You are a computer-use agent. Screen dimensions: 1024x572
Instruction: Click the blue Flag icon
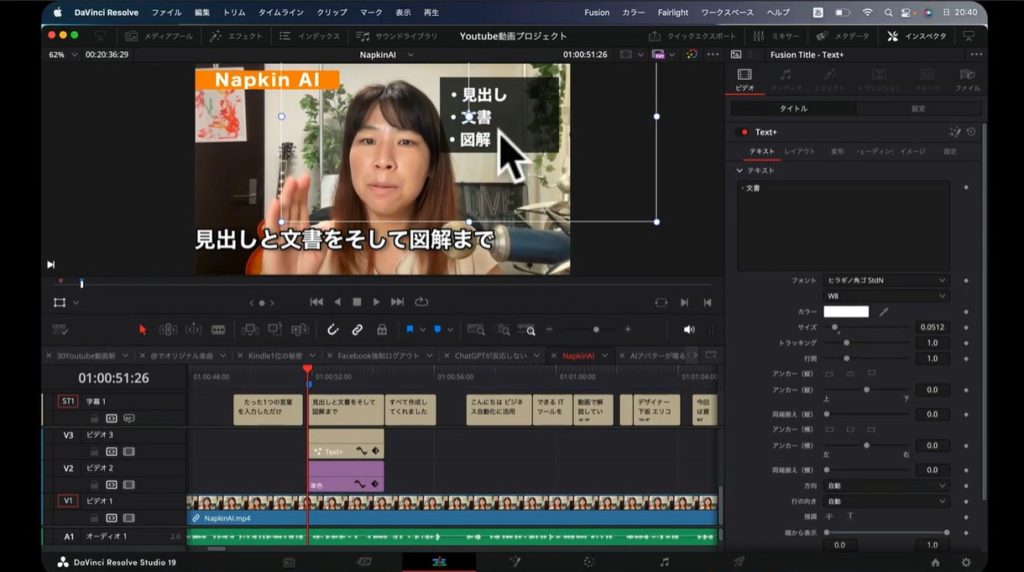410,329
